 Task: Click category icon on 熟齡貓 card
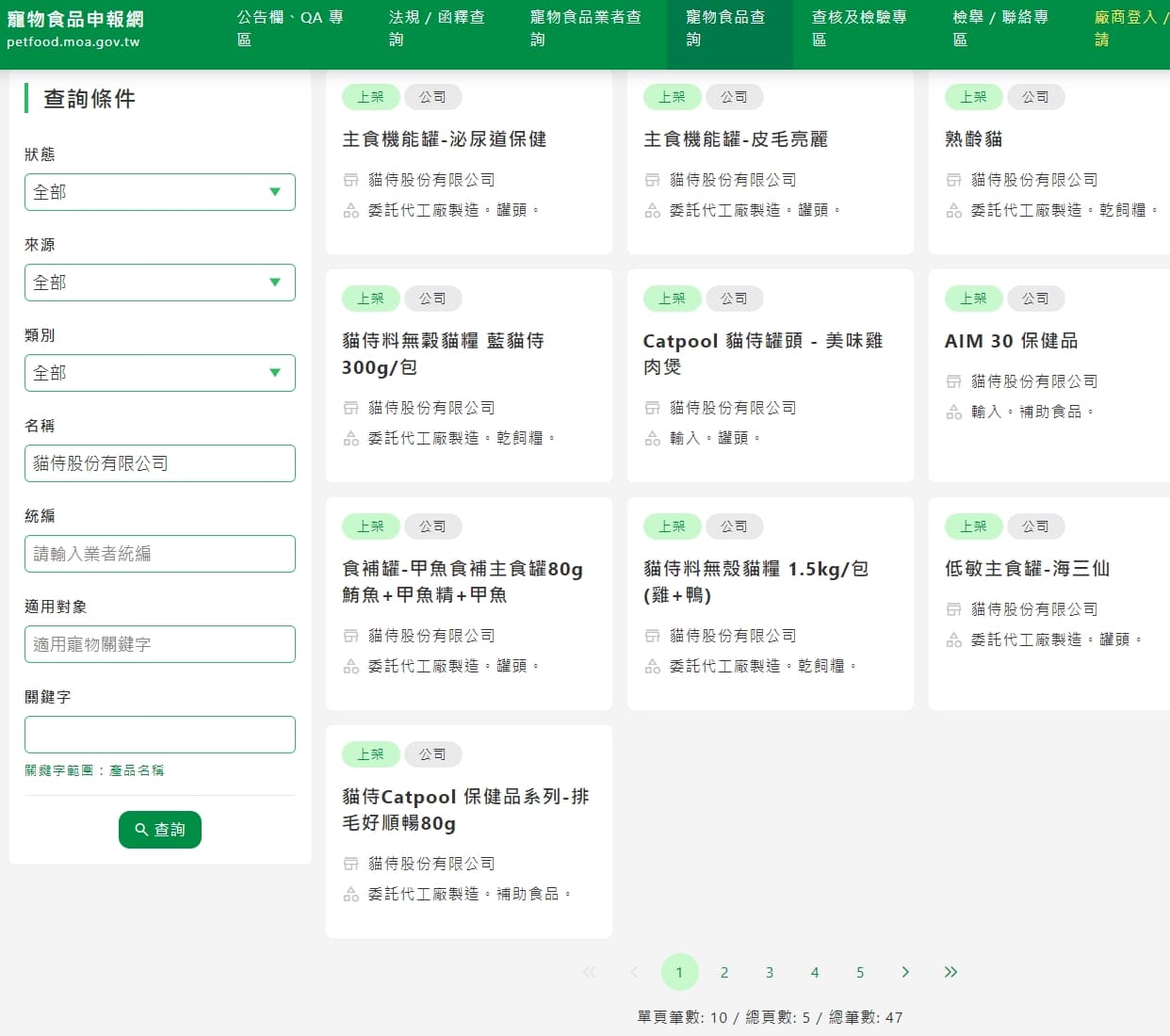tap(953, 210)
